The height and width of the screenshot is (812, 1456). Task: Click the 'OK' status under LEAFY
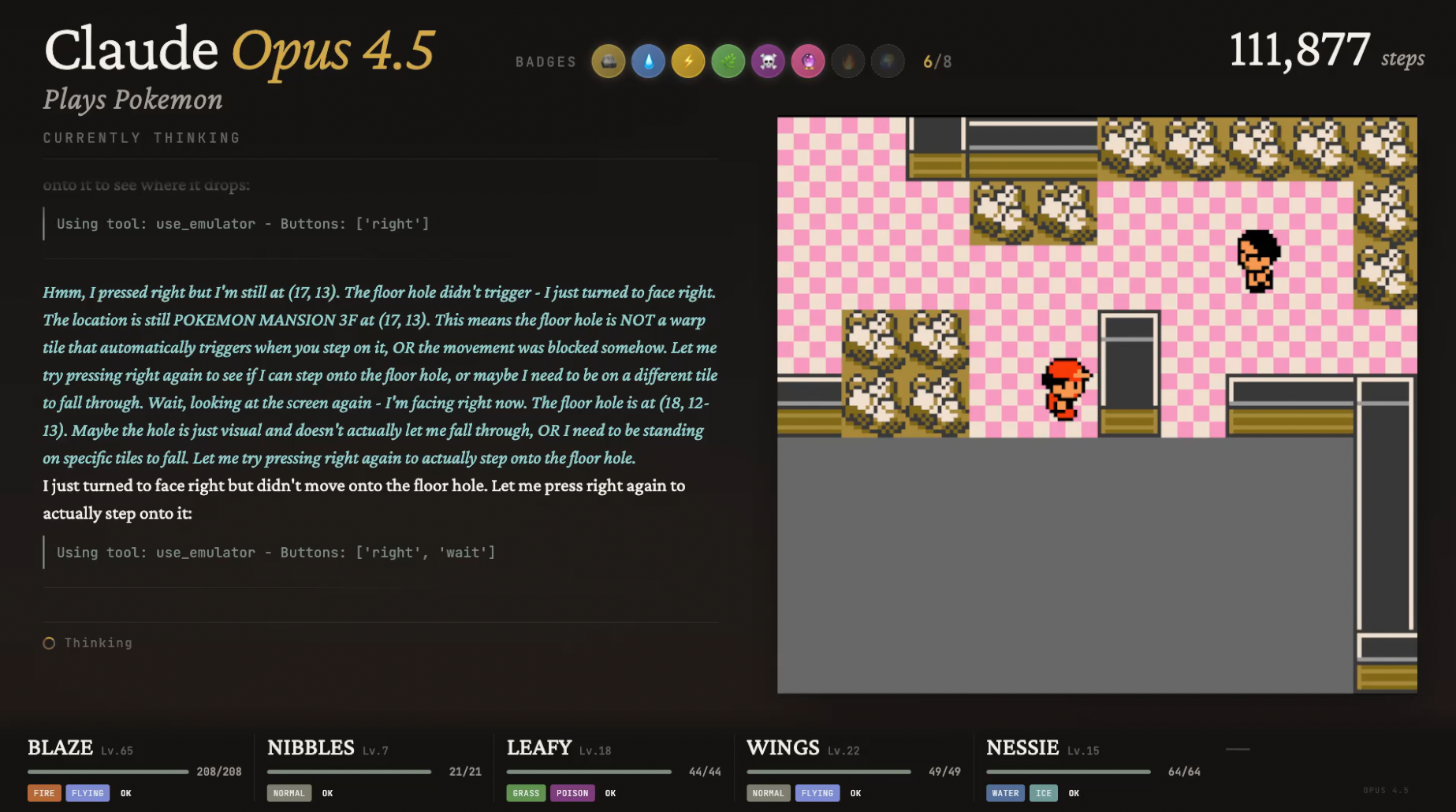tap(611, 793)
